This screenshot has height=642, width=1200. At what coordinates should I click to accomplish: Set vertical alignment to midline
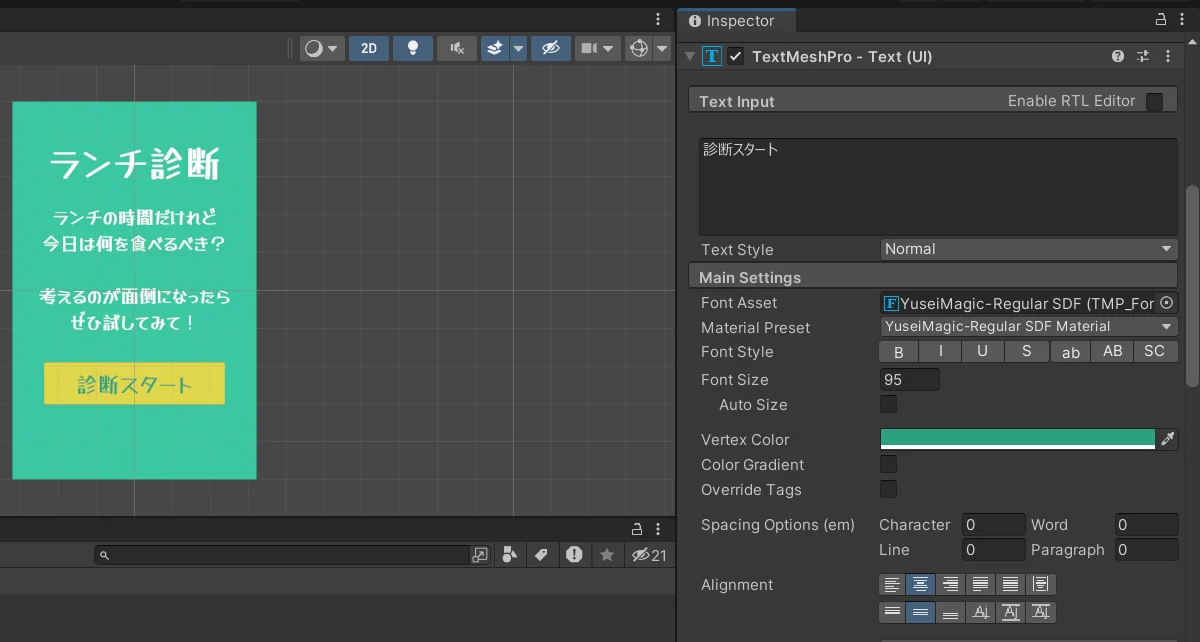[x=1011, y=612]
